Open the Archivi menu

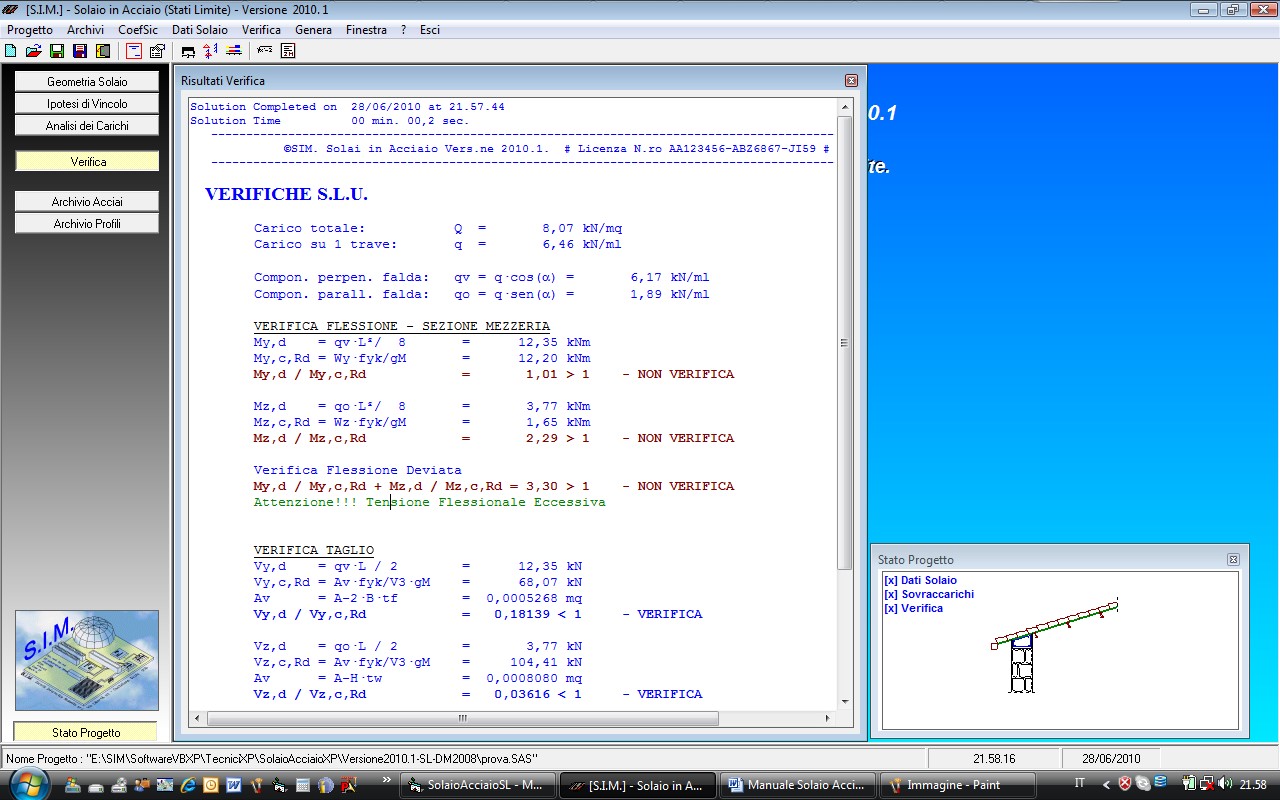(85, 30)
